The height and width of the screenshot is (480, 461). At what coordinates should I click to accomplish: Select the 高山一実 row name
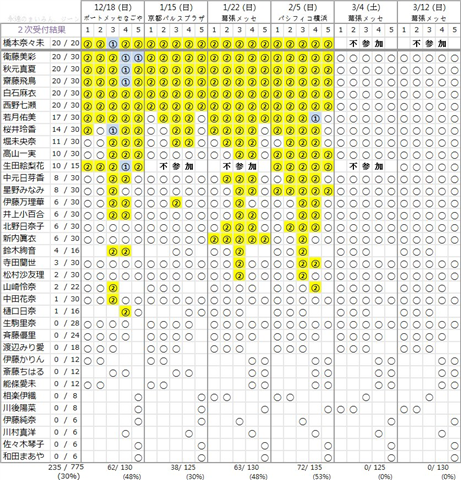(x=19, y=154)
